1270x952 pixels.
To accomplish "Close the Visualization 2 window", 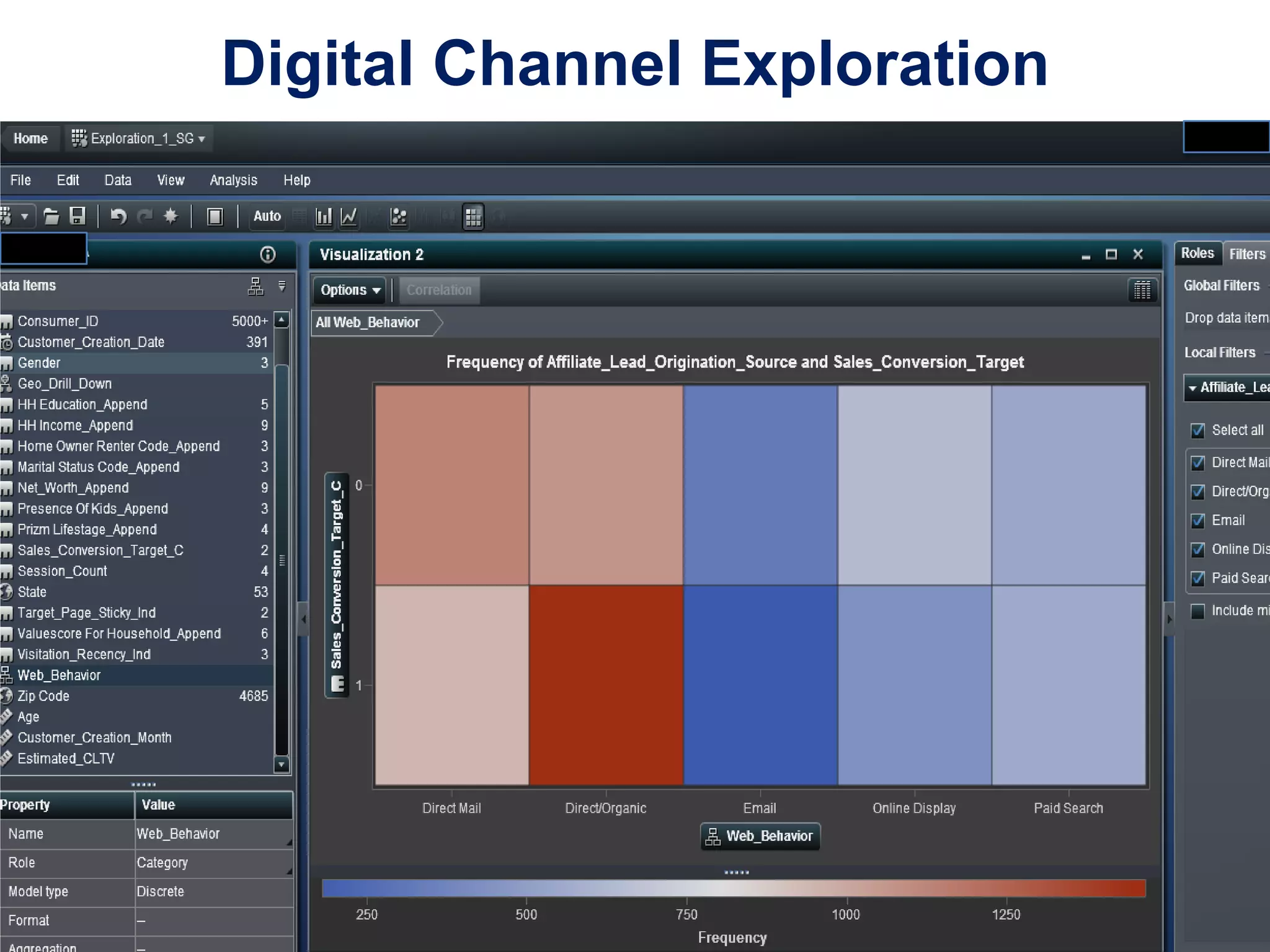I will click(1138, 254).
